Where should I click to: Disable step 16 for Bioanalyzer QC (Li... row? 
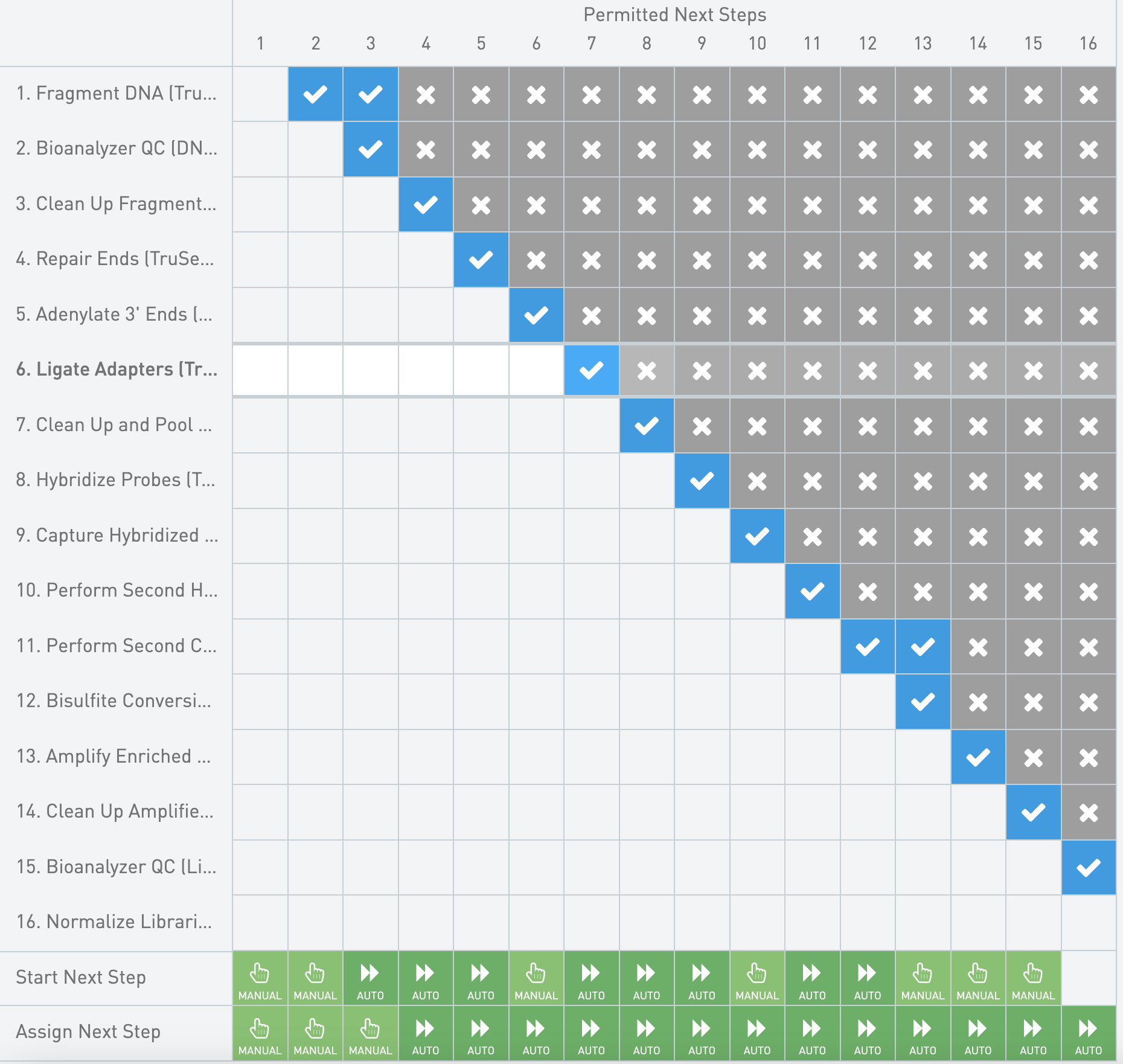[1088, 868]
